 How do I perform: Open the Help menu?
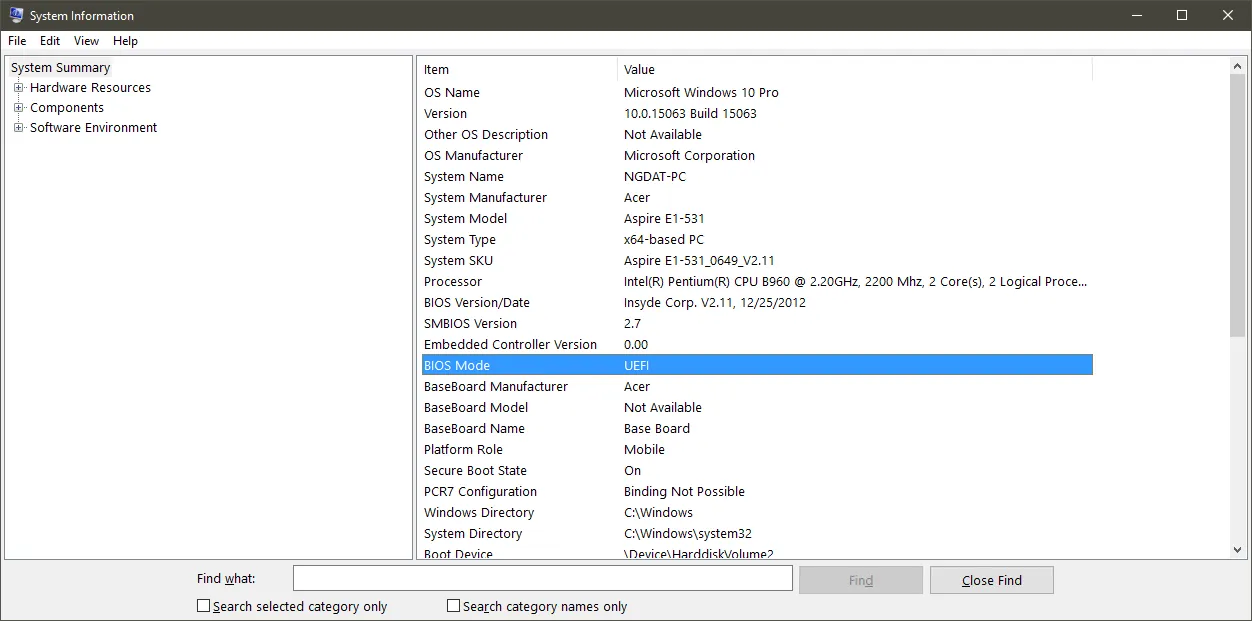click(x=125, y=41)
